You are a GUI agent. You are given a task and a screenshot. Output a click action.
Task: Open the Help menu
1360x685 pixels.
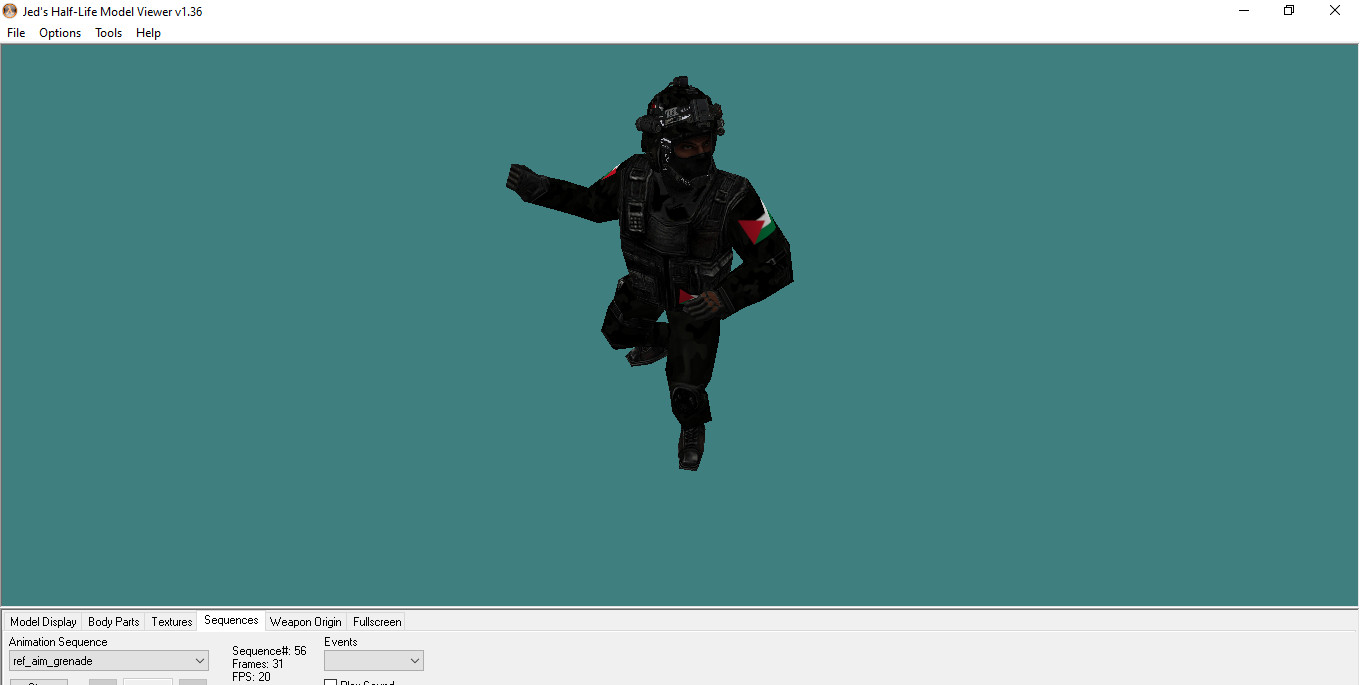coord(148,32)
